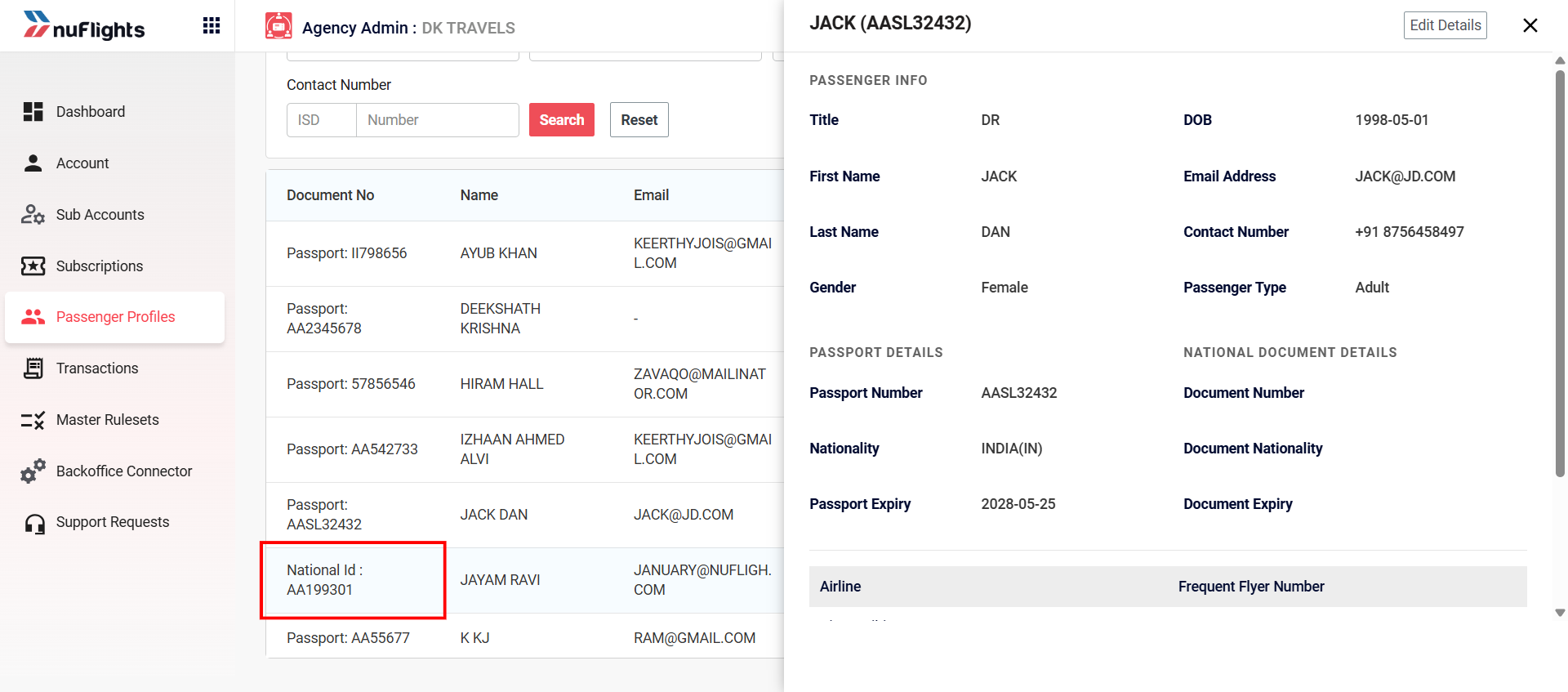Click the Document No column header
This screenshot has height=692, width=1568.
click(330, 195)
